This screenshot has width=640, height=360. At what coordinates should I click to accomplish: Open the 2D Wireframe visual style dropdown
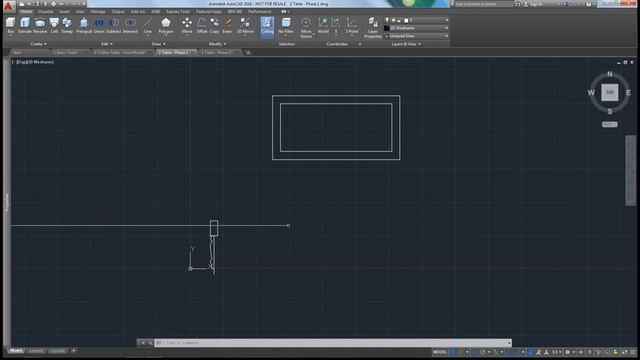(x=416, y=28)
